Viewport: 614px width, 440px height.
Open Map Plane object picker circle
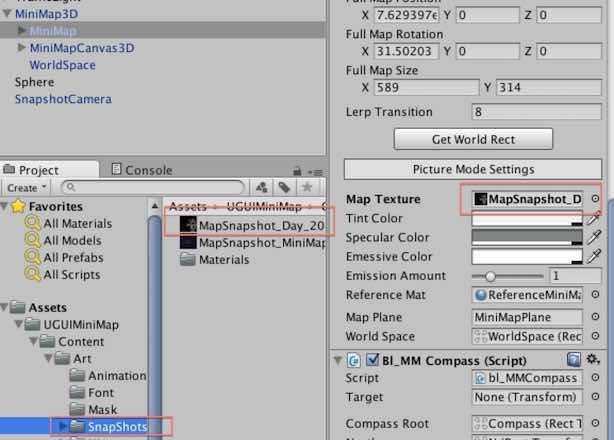click(595, 316)
